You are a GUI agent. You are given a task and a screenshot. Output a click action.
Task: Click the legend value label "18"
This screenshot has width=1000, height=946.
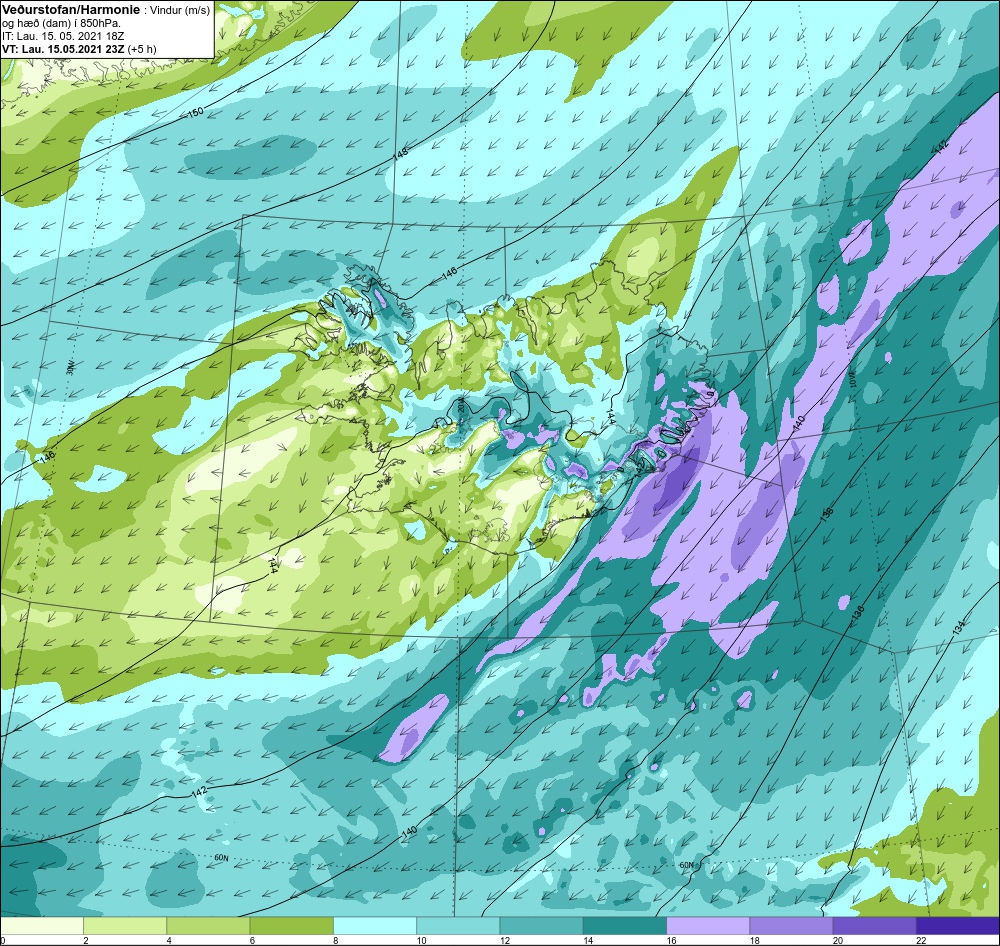[x=754, y=940]
